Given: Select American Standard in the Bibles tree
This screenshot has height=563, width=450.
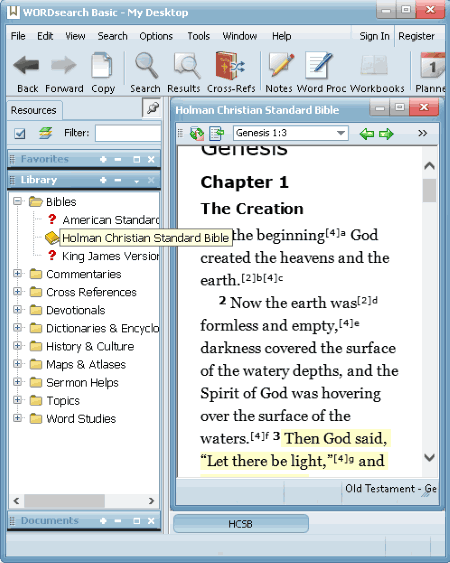Looking at the screenshot, I should (x=111, y=220).
